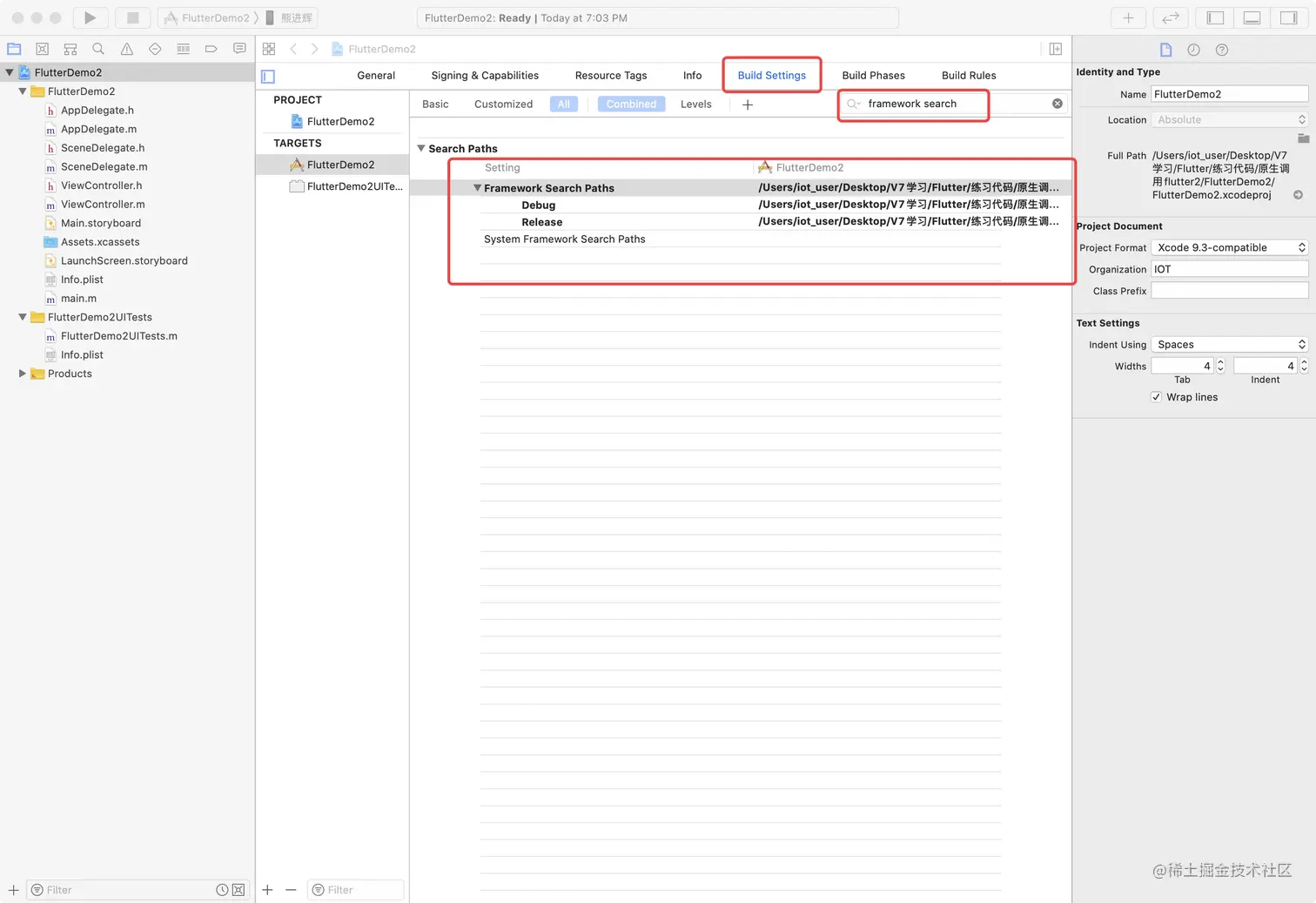The width and height of the screenshot is (1316, 903).
Task: Open the Info tab
Action: (x=693, y=76)
